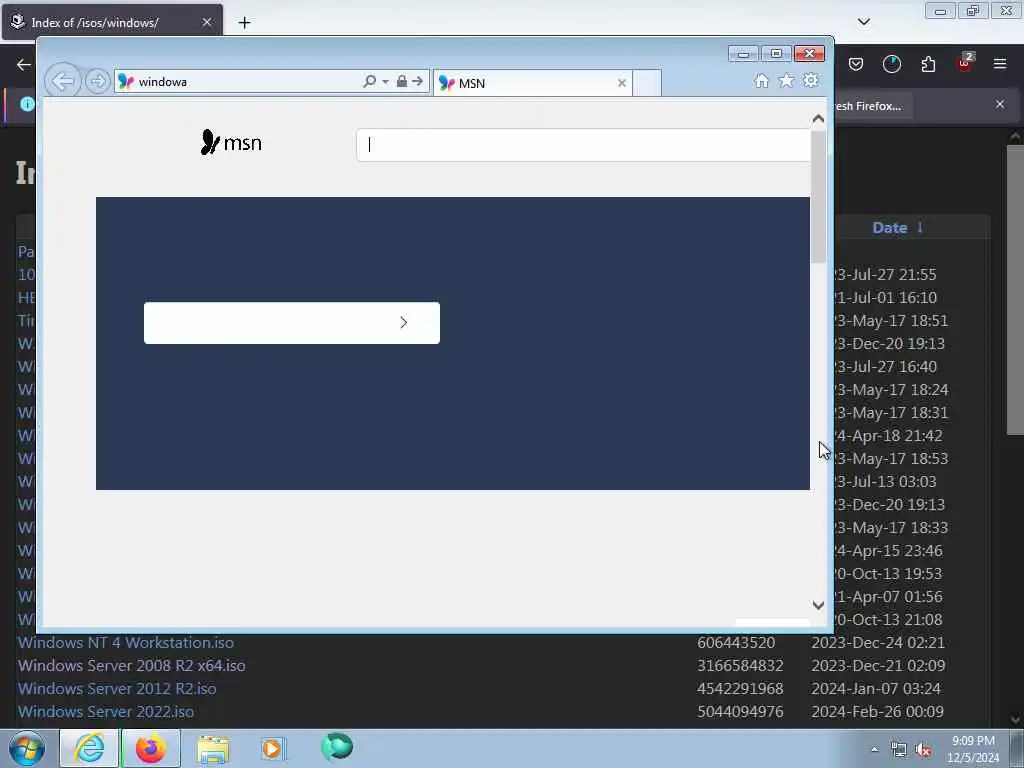Click the security lock icon in IE address bar

[x=402, y=81]
